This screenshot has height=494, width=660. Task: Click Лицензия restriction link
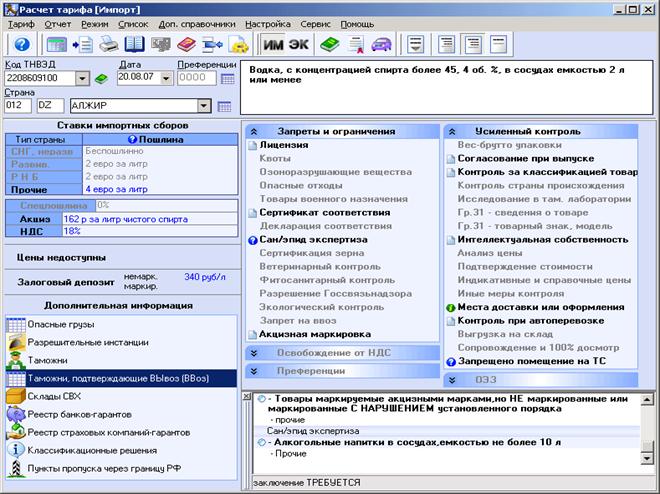coord(284,145)
